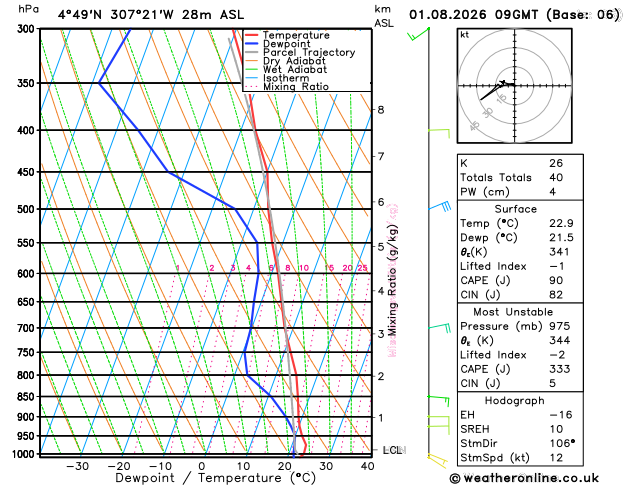Viewport: 629px width, 486px height.
Task: Click the date '01.08.2026 09GMT (Base: 06)'
Action: pyautogui.click(x=514, y=15)
